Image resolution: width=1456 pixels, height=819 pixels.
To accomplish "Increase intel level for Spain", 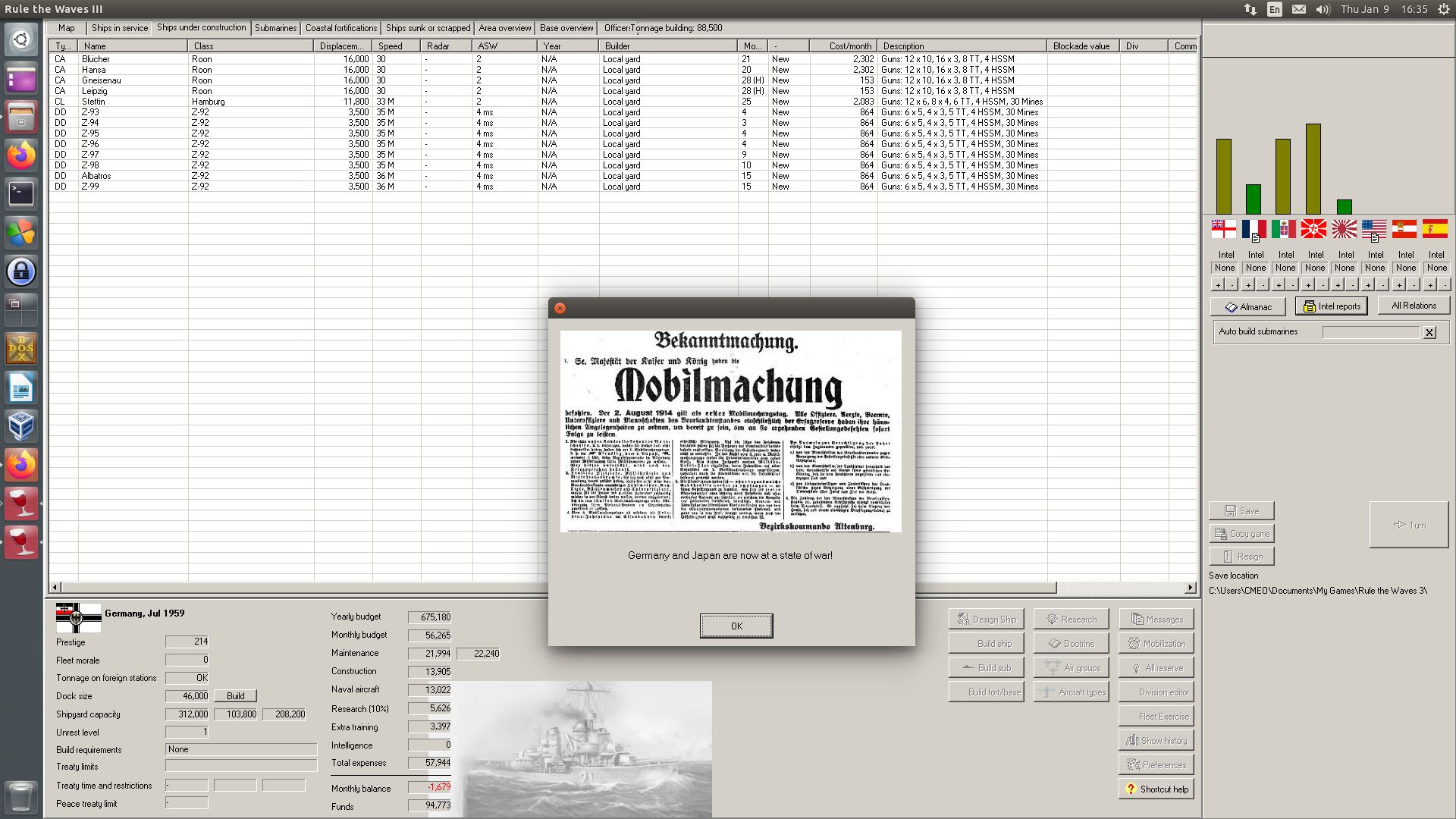I will (x=1429, y=285).
